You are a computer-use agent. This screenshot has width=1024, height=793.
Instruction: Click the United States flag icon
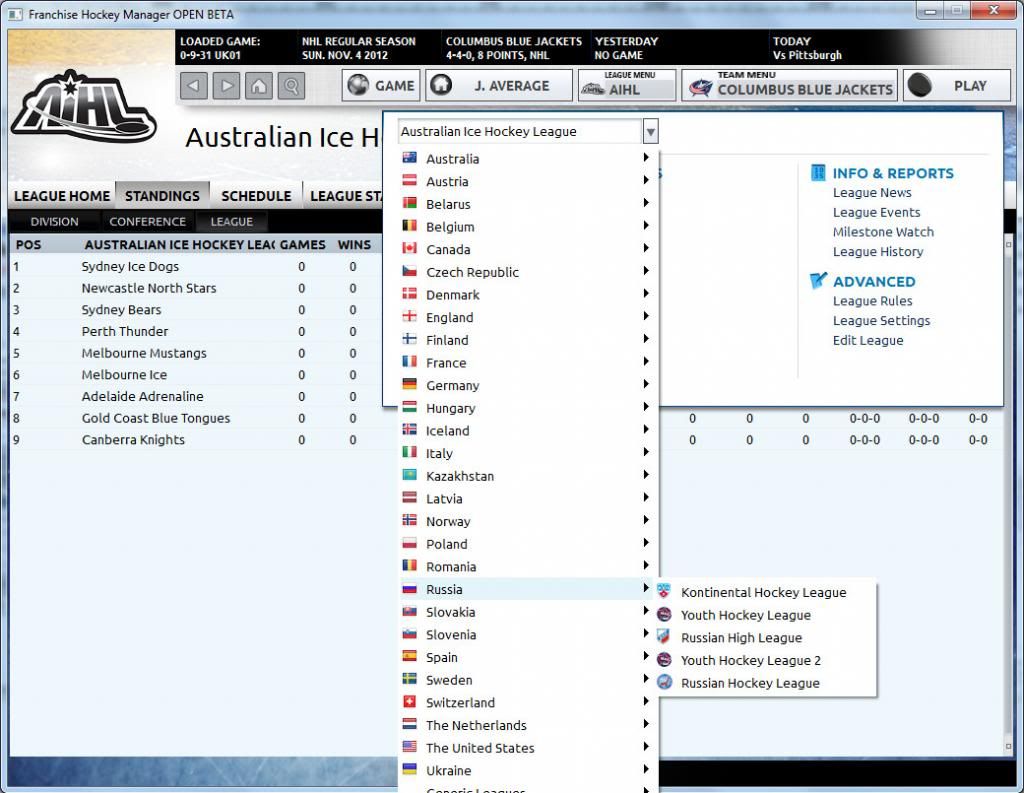tap(409, 747)
